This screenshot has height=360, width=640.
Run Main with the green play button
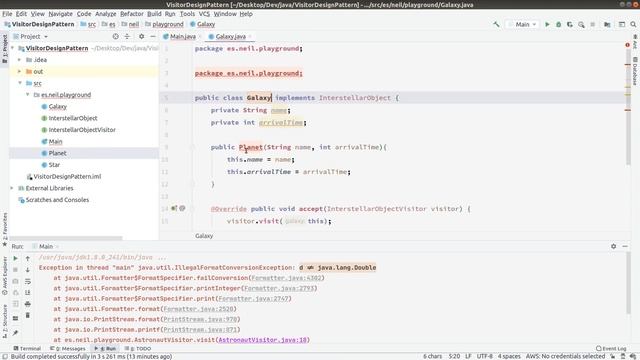click(547, 24)
